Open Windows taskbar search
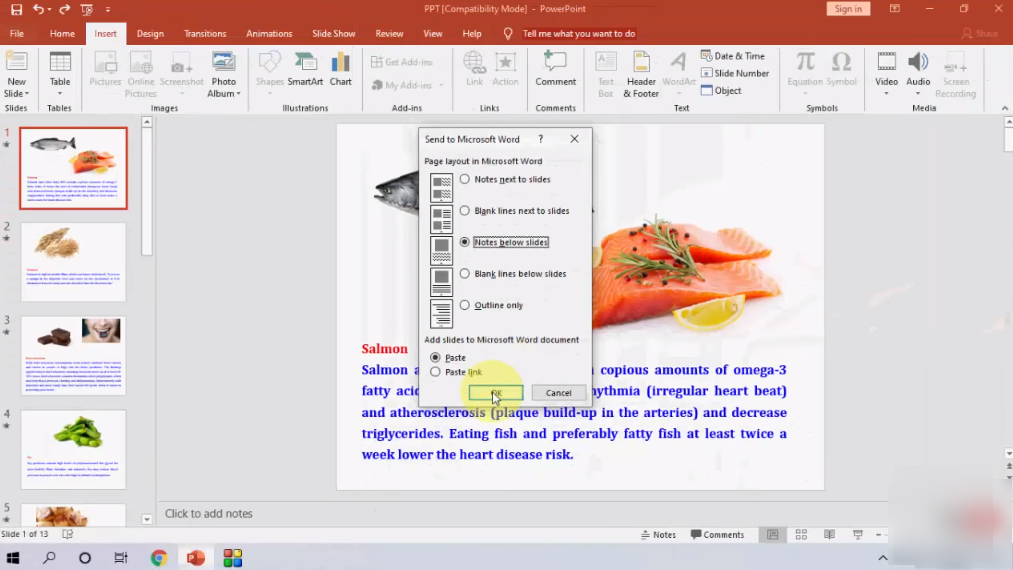This screenshot has width=1013, height=570. coord(49,558)
